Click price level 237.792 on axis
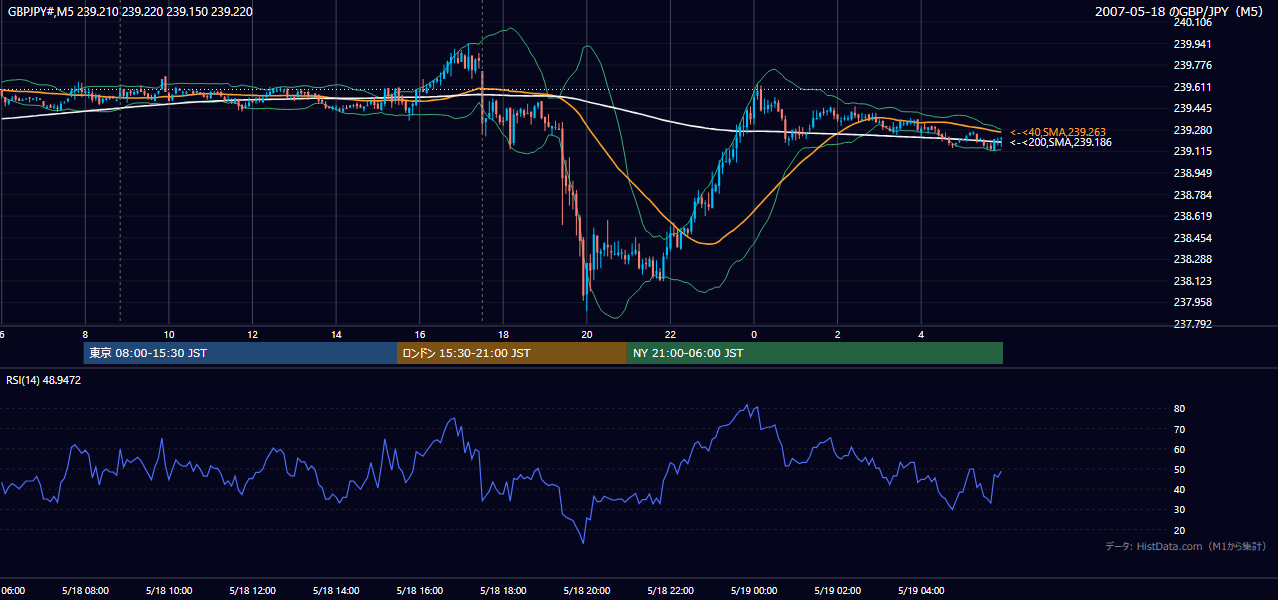Image resolution: width=1278 pixels, height=600 pixels. [1192, 324]
